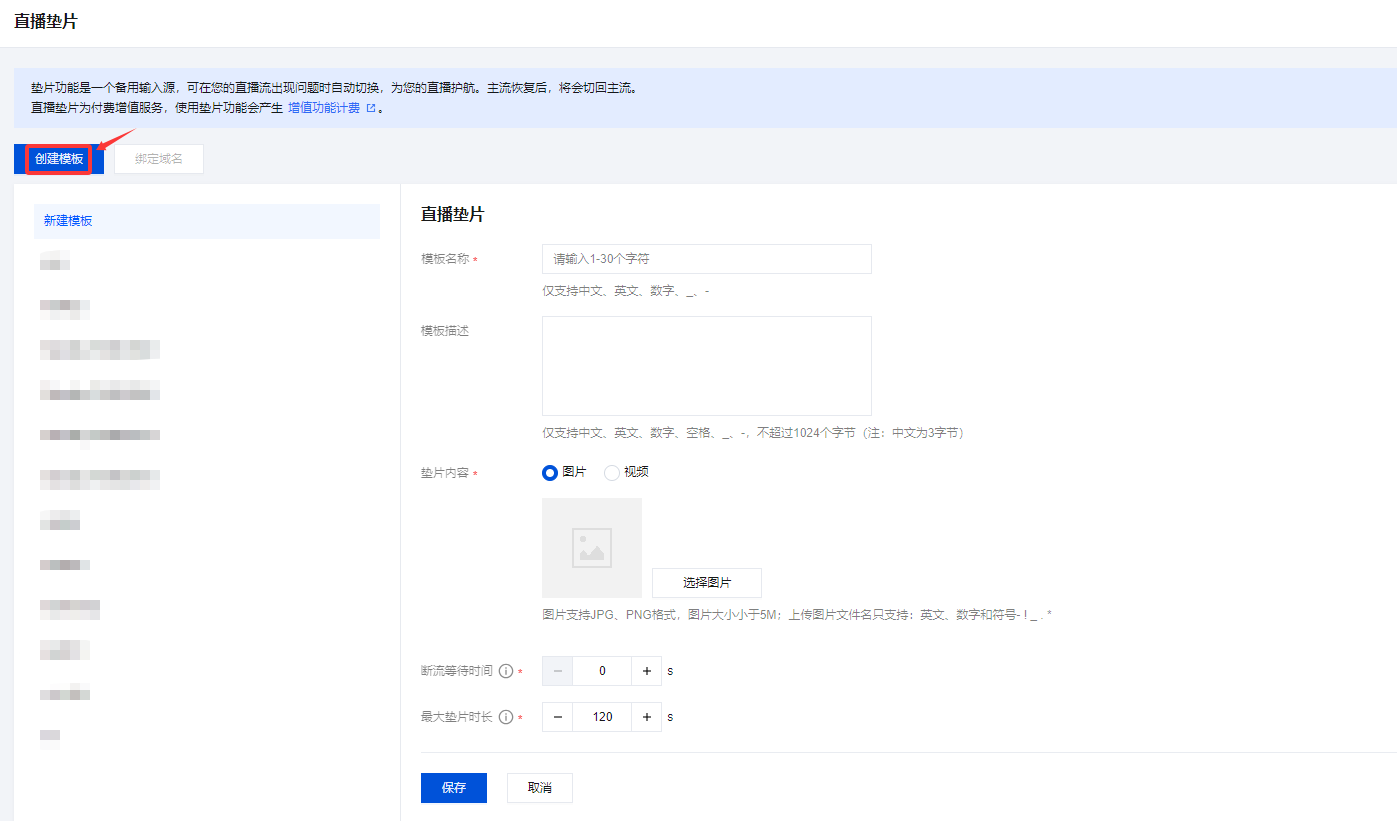Open the 增值功能计费 link

324,108
